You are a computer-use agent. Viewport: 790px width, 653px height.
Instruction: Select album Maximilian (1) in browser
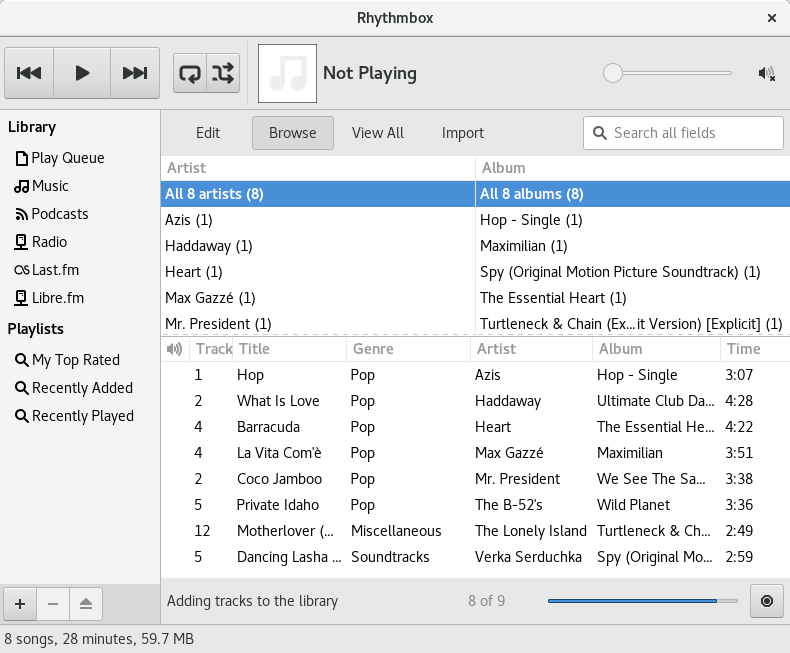pos(633,246)
